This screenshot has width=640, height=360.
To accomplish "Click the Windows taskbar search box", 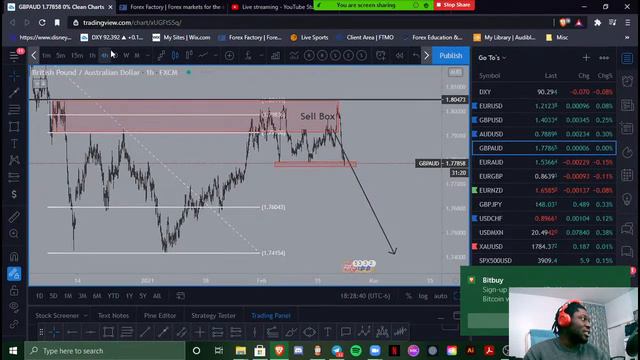I will point(105,351).
